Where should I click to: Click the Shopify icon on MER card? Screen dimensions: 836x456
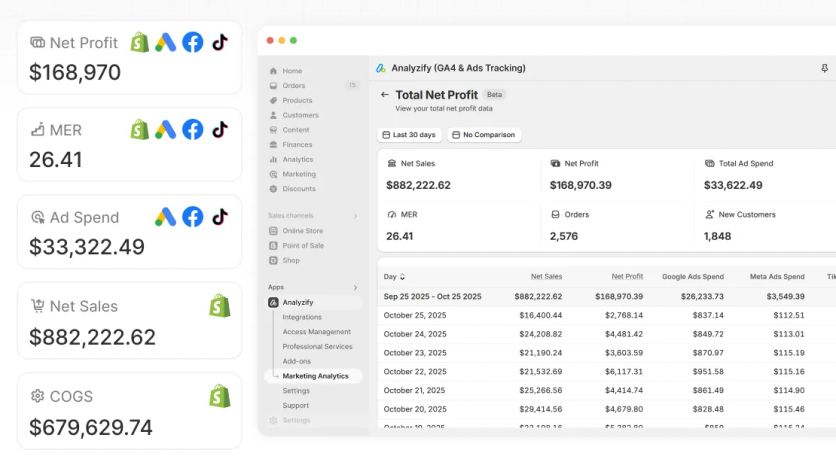(140, 130)
